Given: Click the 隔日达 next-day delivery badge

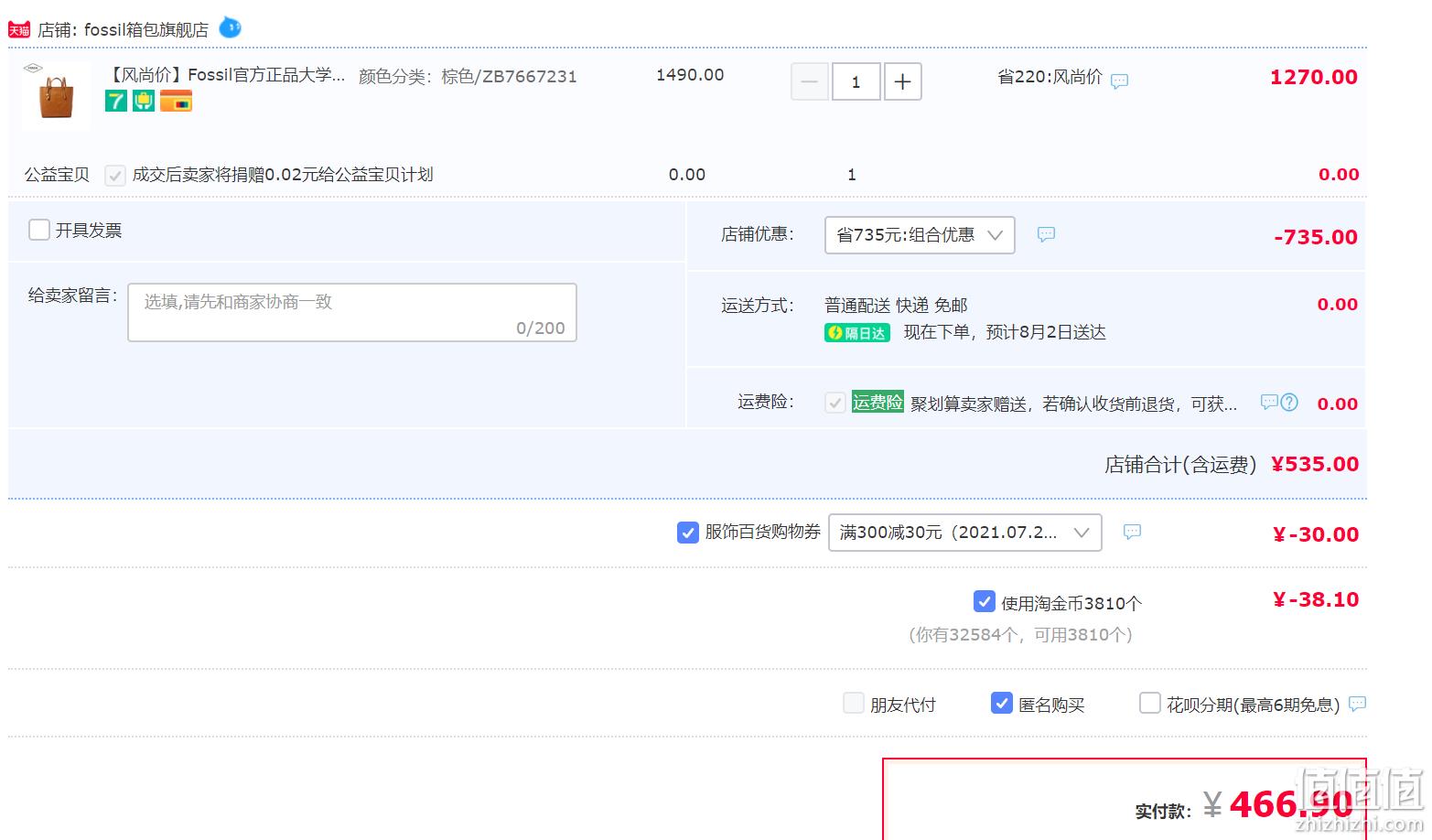Looking at the screenshot, I should pos(856,333).
